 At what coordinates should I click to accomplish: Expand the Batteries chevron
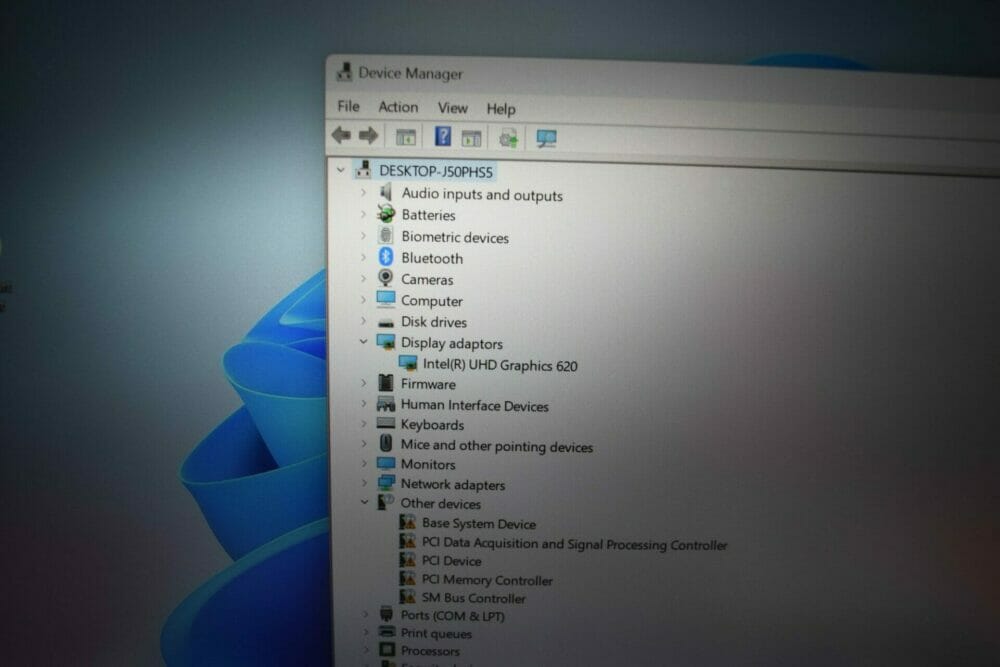pos(363,214)
